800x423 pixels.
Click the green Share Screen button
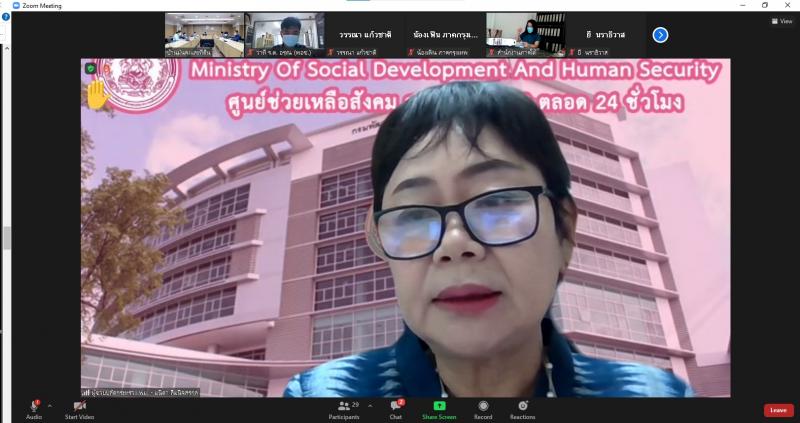click(x=439, y=410)
